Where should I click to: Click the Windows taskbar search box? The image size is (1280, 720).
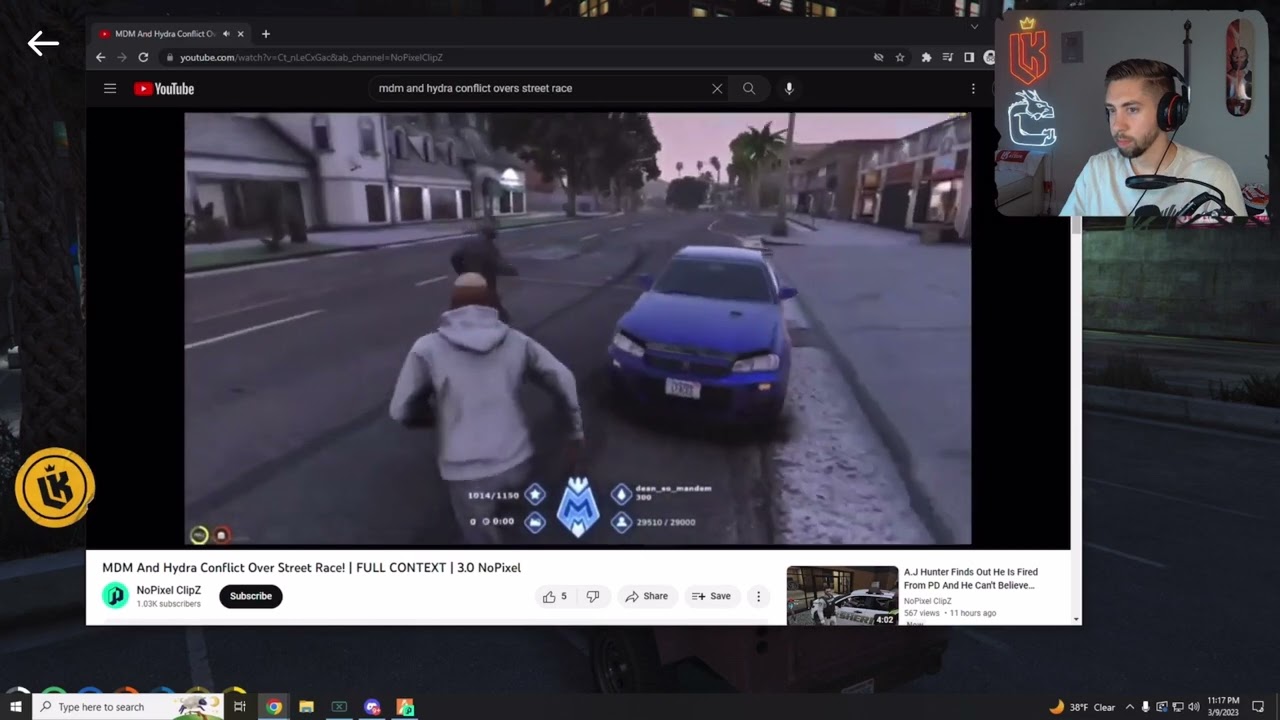point(129,707)
